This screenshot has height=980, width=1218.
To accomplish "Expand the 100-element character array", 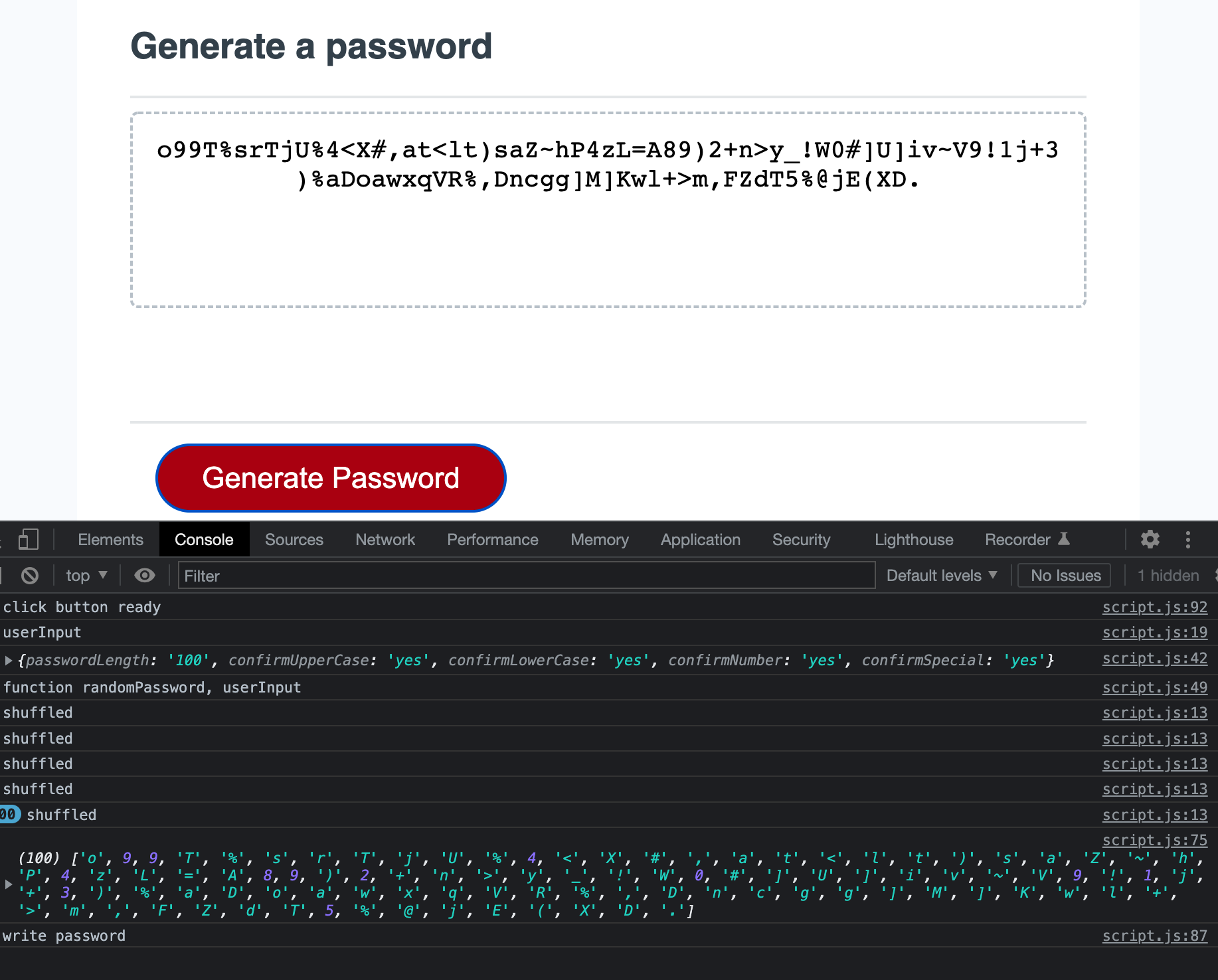I will point(9,884).
